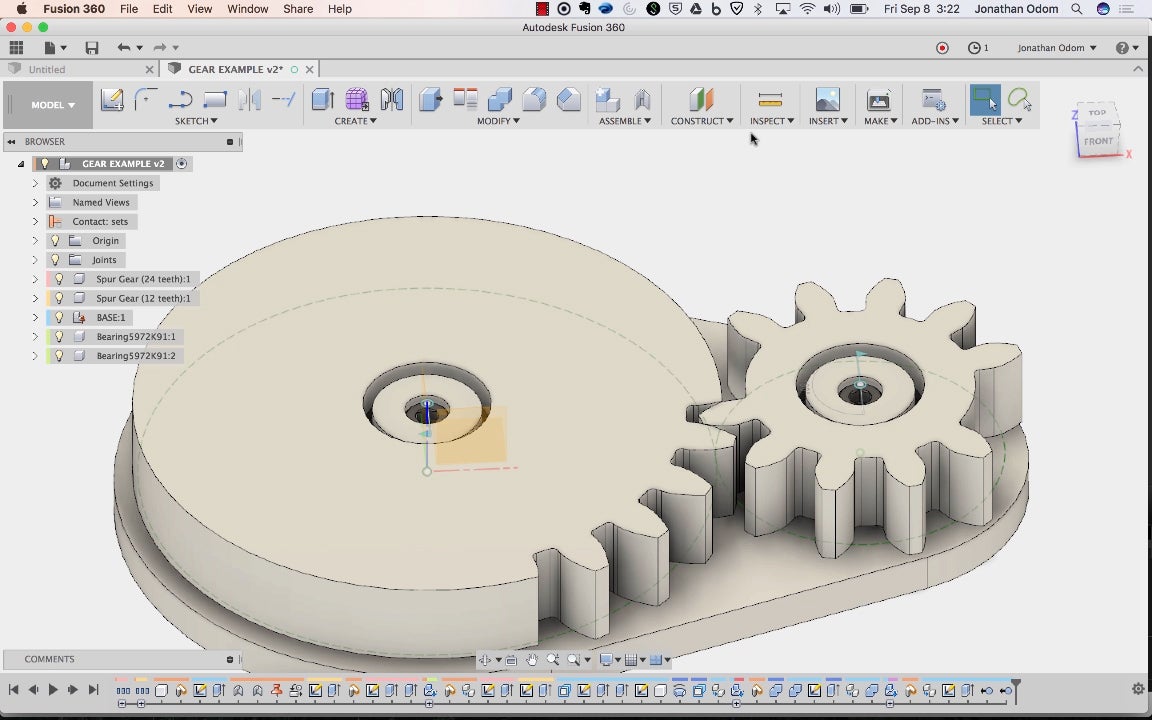Click the Measure ruler icon
Image resolution: width=1152 pixels, height=720 pixels.
[x=770, y=99]
